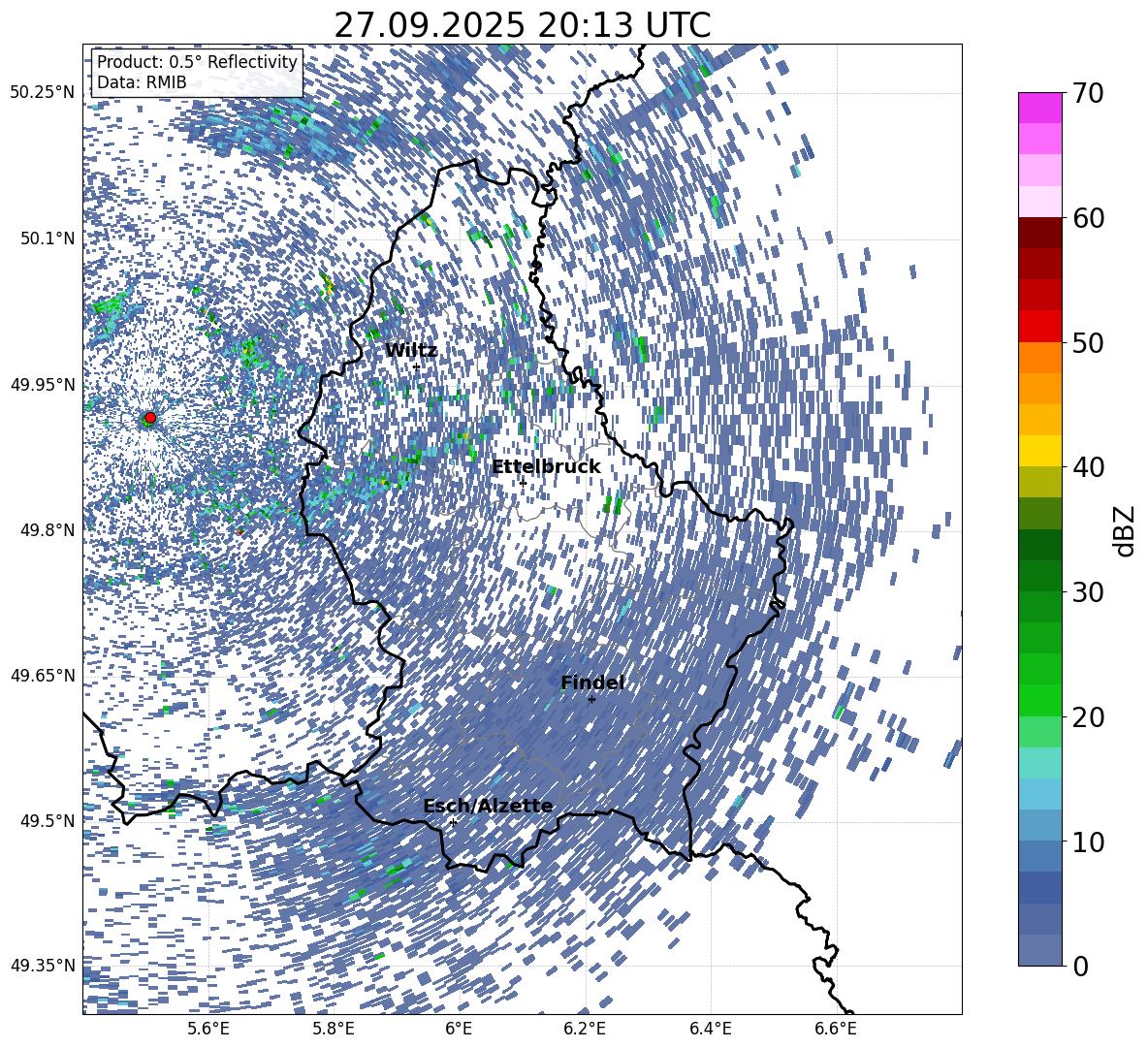Click the 6.6°E longitude label
This screenshot has width=1148, height=1048.
(836, 1029)
